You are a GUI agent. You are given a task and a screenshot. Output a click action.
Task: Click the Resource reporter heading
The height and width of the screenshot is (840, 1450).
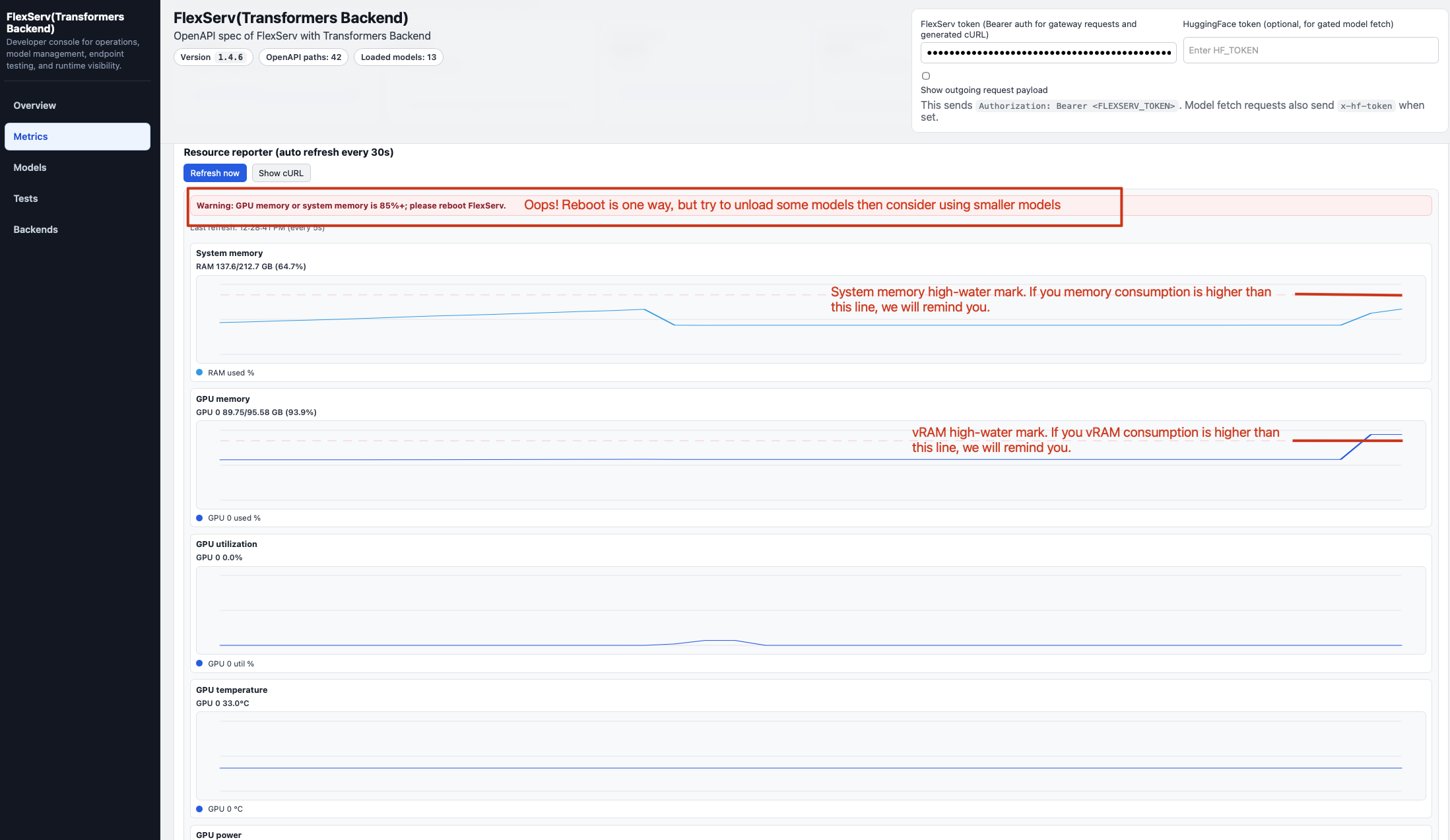[288, 152]
